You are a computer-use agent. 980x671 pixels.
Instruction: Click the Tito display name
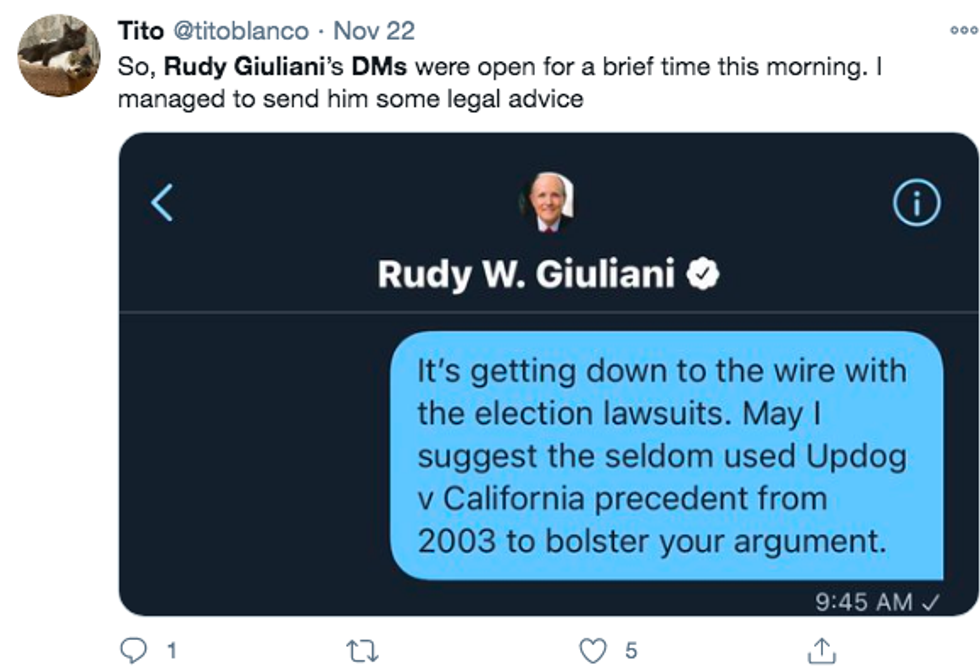141,31
